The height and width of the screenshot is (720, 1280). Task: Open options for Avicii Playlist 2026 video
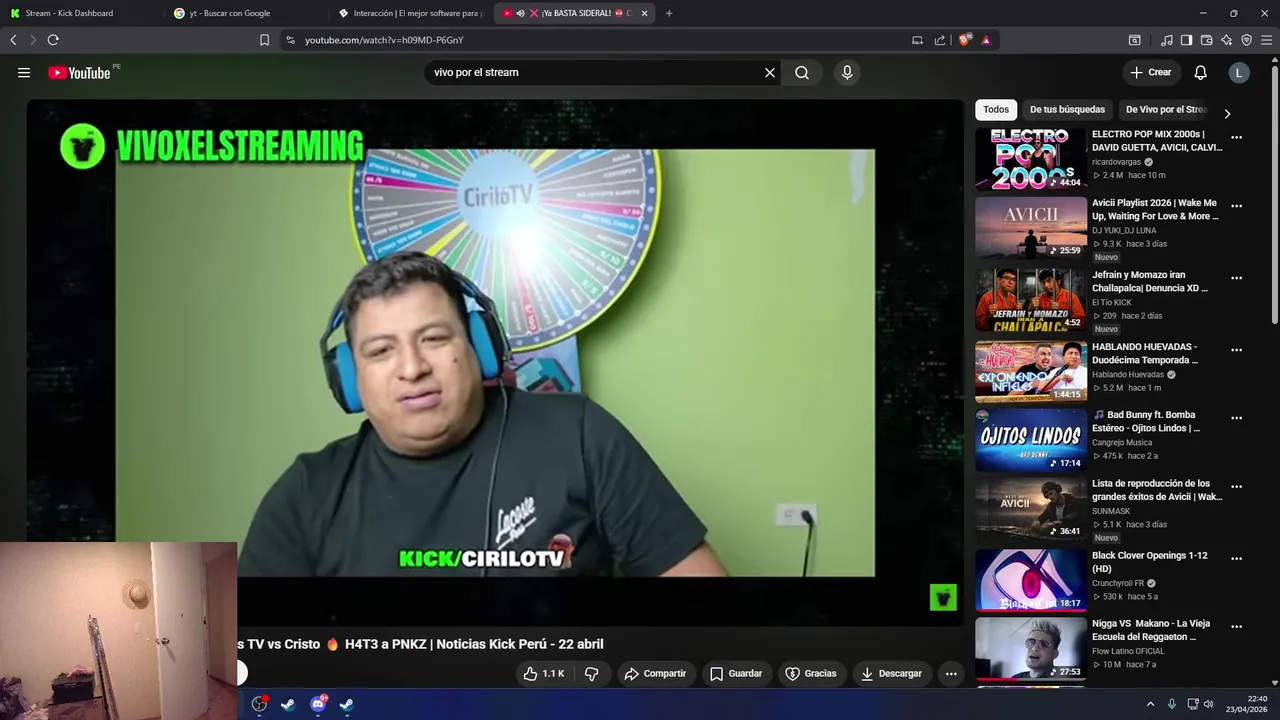pos(1237,206)
